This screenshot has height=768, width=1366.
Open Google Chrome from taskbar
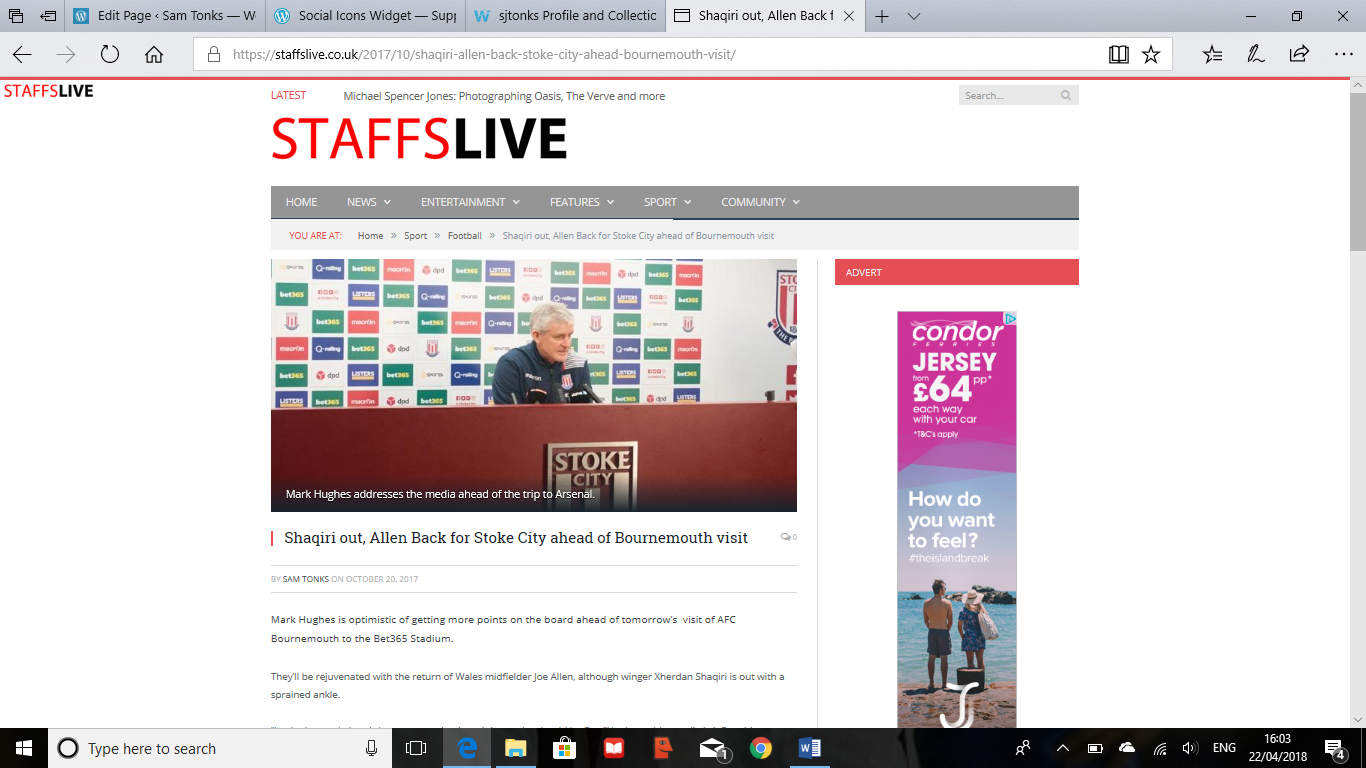point(761,748)
